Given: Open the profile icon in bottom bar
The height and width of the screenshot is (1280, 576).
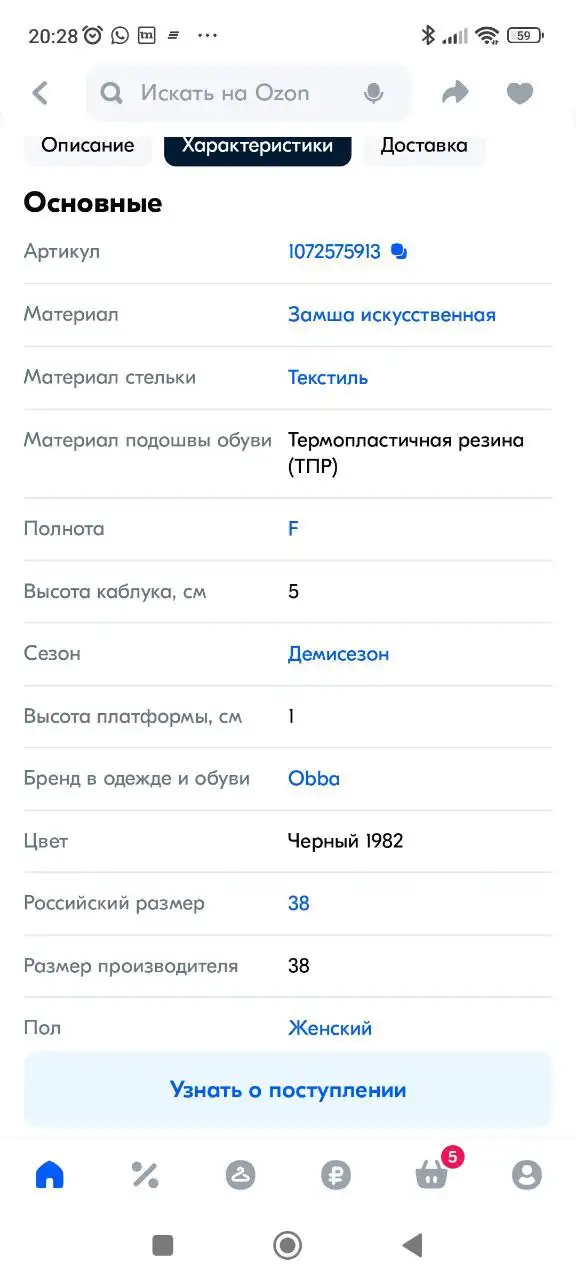Looking at the screenshot, I should pyautogui.click(x=527, y=1174).
